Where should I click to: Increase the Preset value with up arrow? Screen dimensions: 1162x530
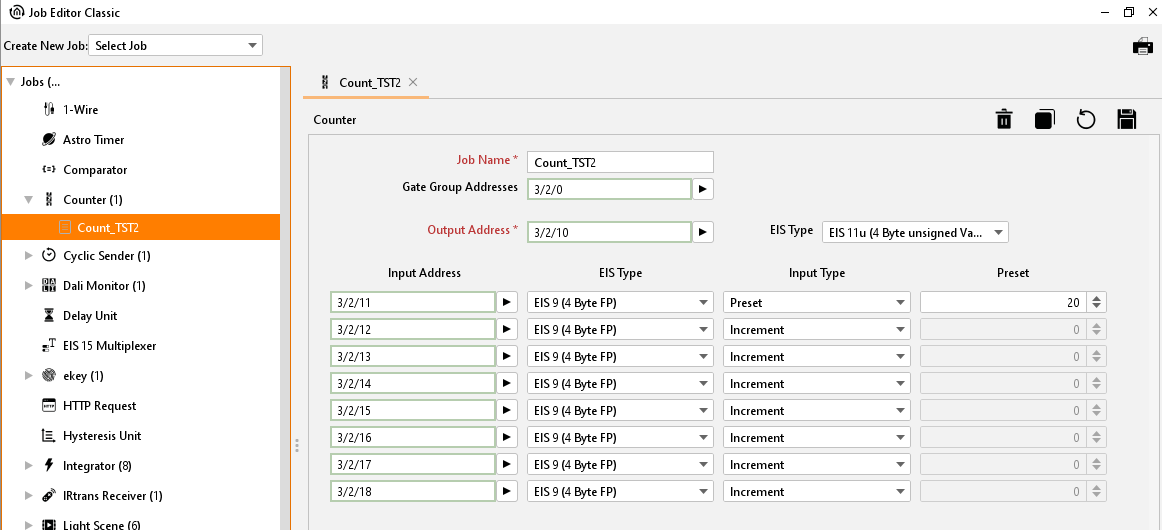click(1097, 298)
